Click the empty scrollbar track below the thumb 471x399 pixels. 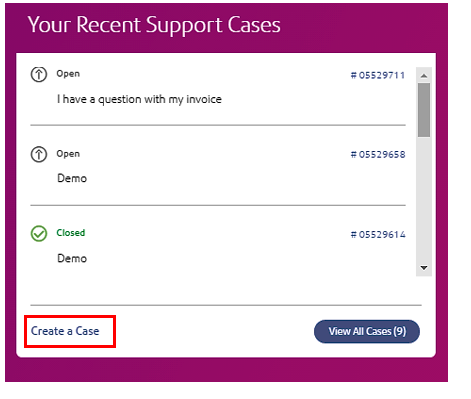click(x=424, y=198)
